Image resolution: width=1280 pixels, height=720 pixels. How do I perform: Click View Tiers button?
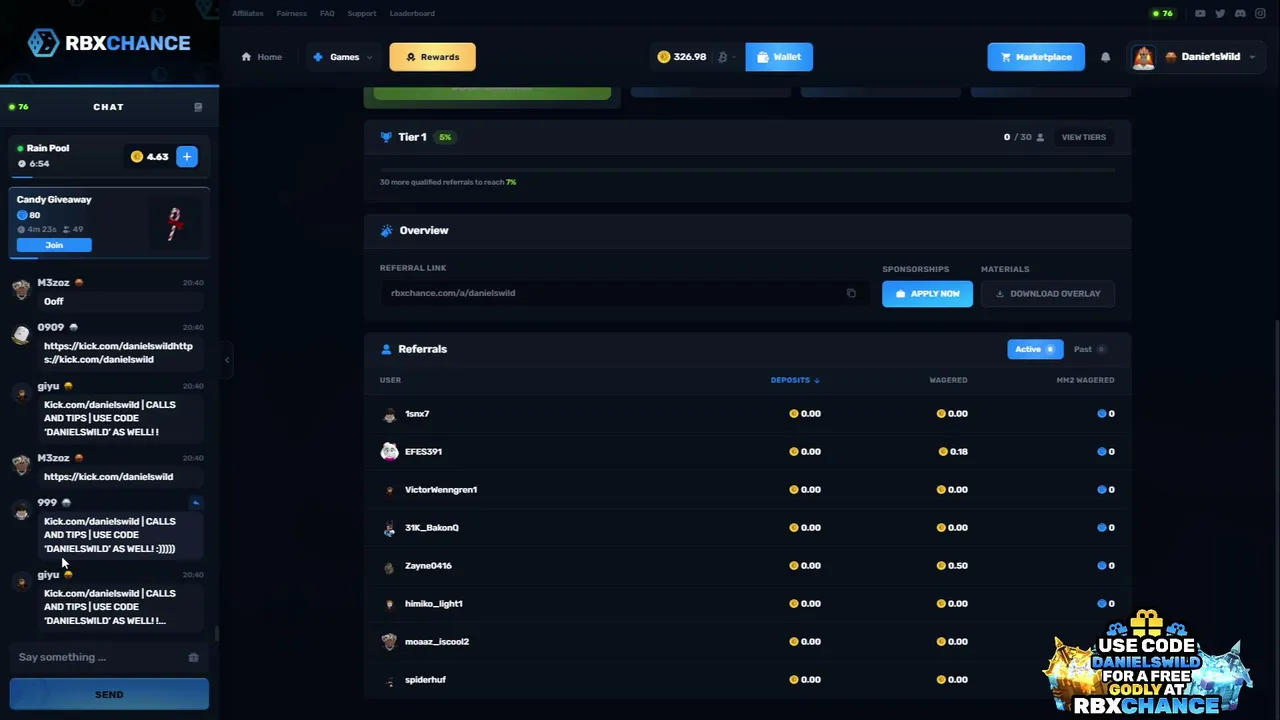coord(1084,137)
